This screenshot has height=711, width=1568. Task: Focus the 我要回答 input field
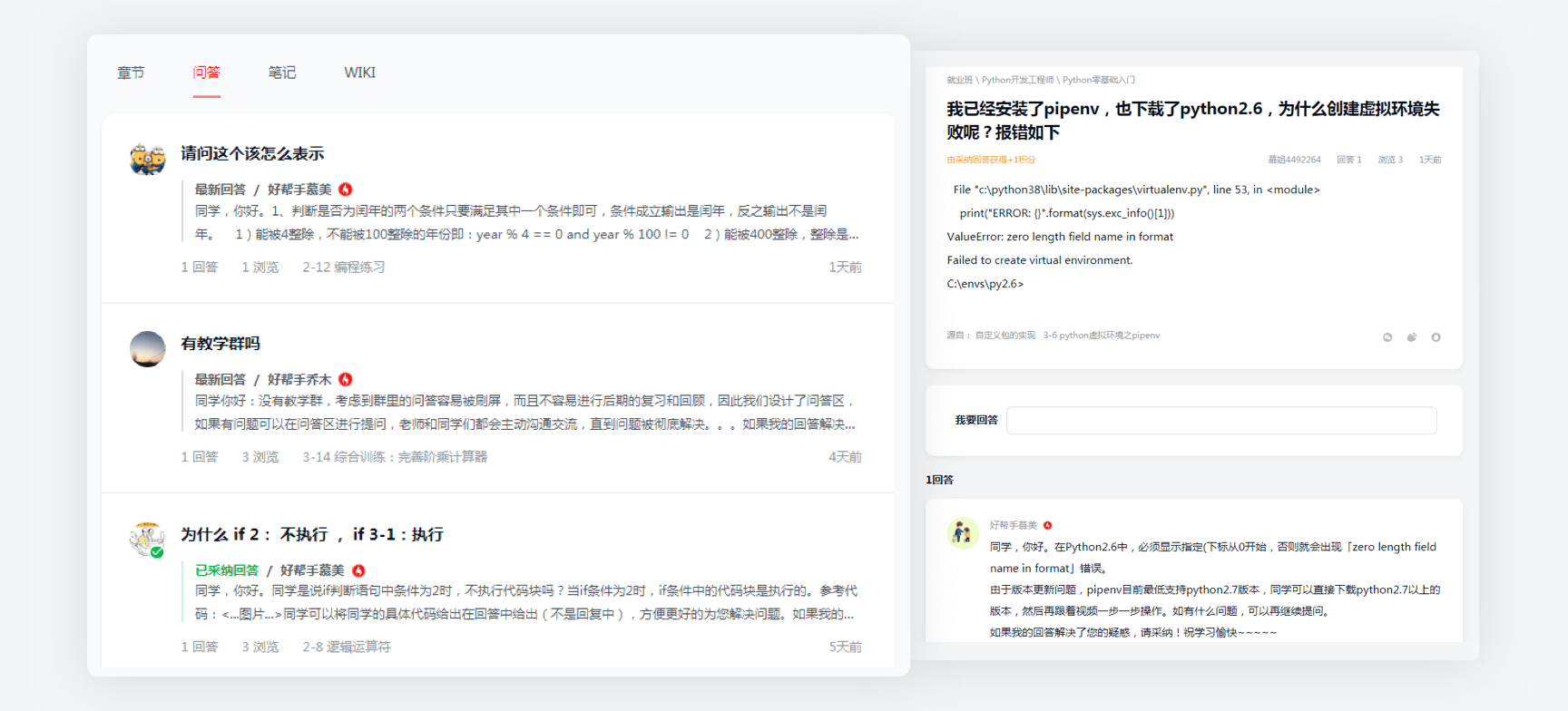point(1220,421)
